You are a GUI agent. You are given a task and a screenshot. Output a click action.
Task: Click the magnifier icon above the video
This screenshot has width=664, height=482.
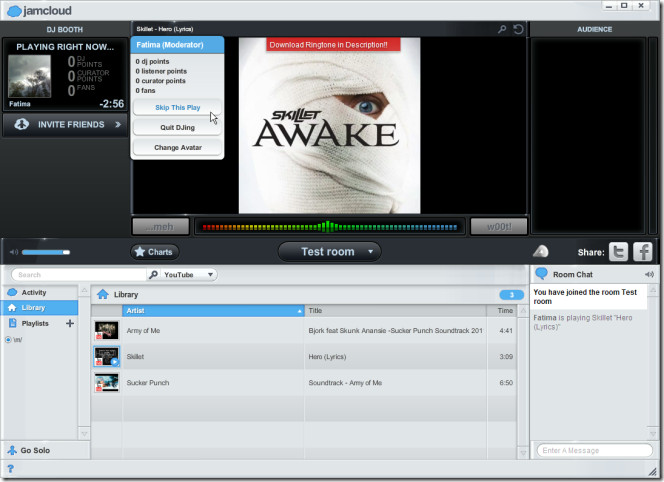[x=502, y=30]
